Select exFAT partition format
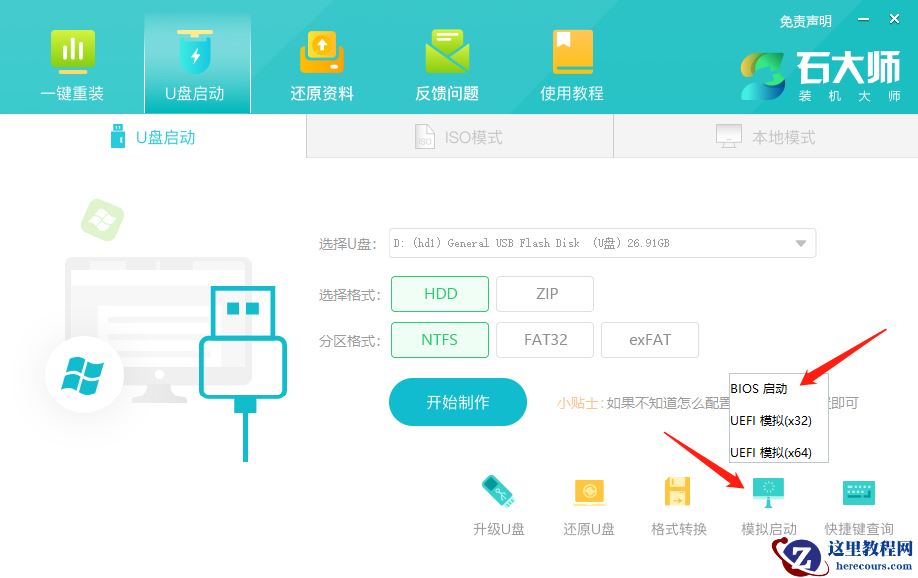Image resolution: width=918 pixels, height=578 pixels. tap(649, 340)
